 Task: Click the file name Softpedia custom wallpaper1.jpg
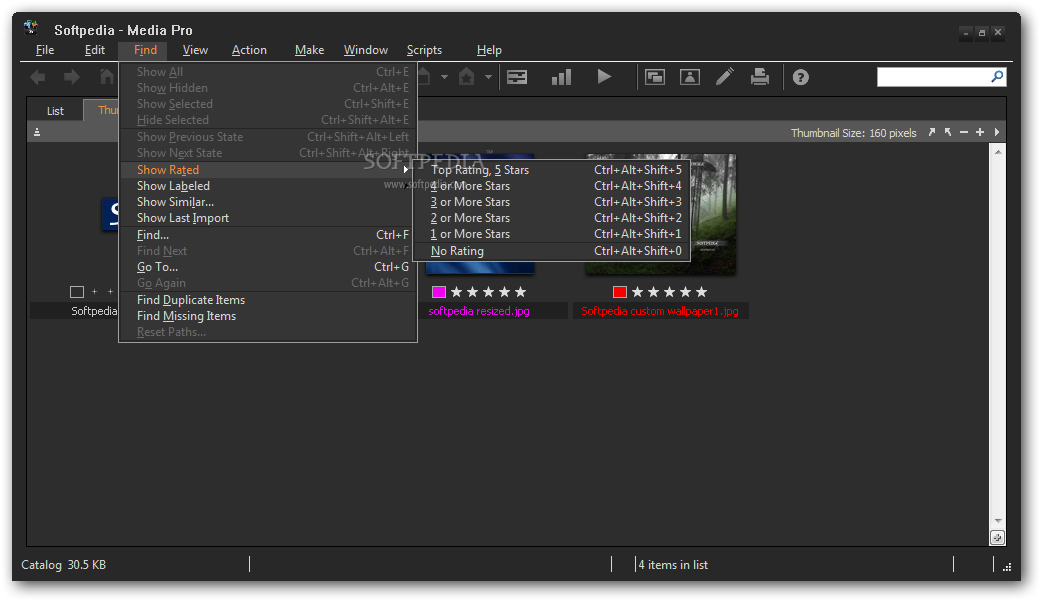(x=660, y=311)
